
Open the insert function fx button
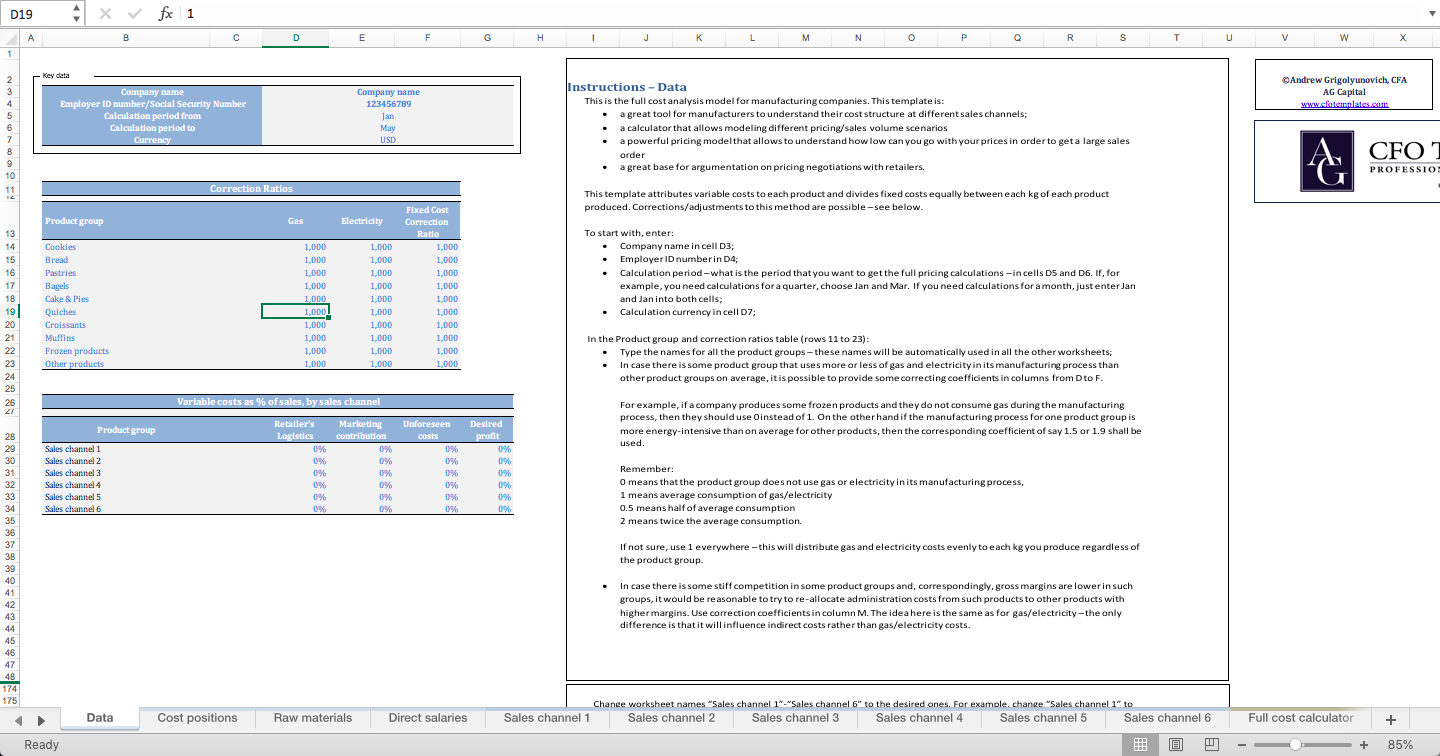point(166,13)
